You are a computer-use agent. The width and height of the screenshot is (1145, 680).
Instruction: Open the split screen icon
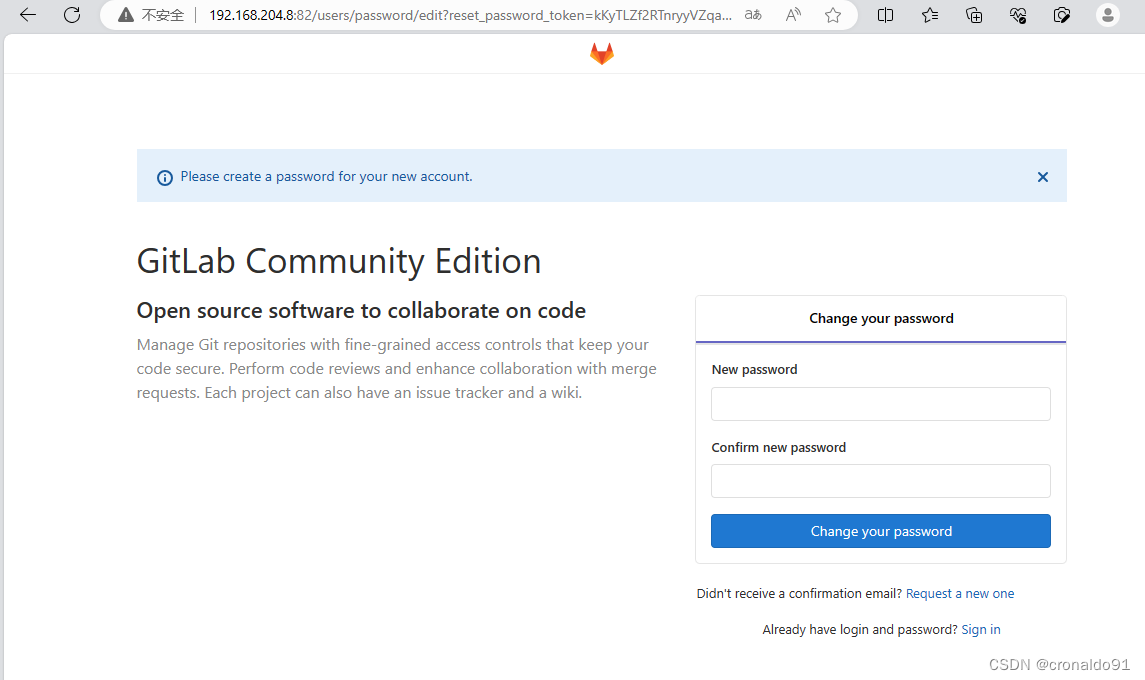(885, 15)
